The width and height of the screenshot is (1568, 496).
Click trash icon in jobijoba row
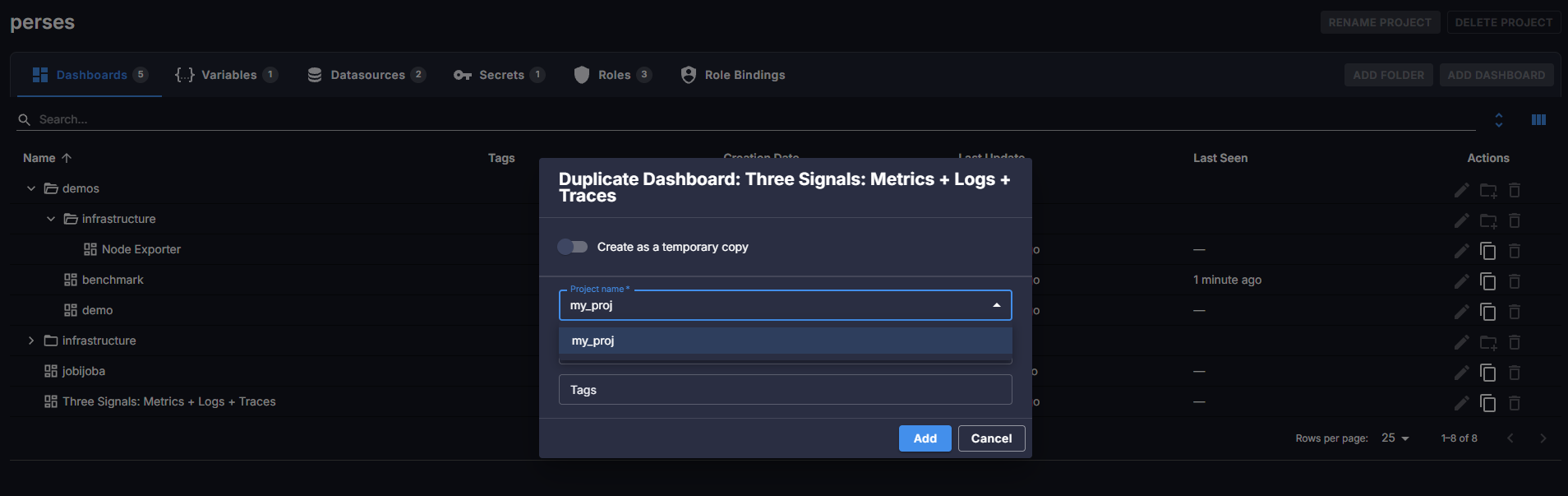tap(1515, 373)
